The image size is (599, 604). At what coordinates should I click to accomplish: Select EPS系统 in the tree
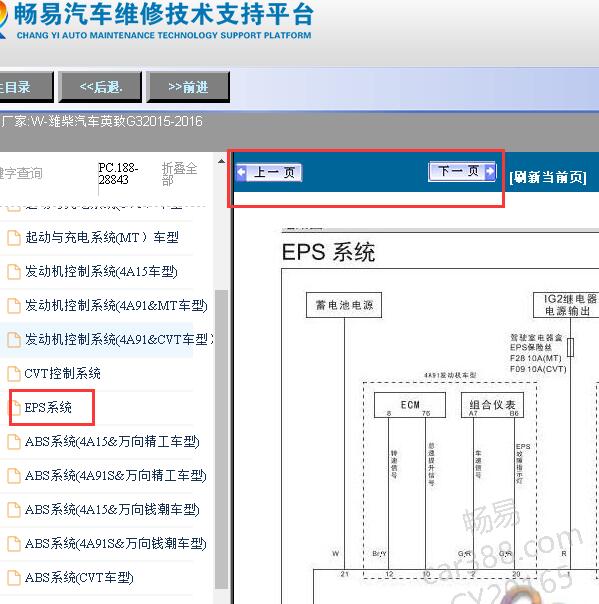(x=48, y=407)
